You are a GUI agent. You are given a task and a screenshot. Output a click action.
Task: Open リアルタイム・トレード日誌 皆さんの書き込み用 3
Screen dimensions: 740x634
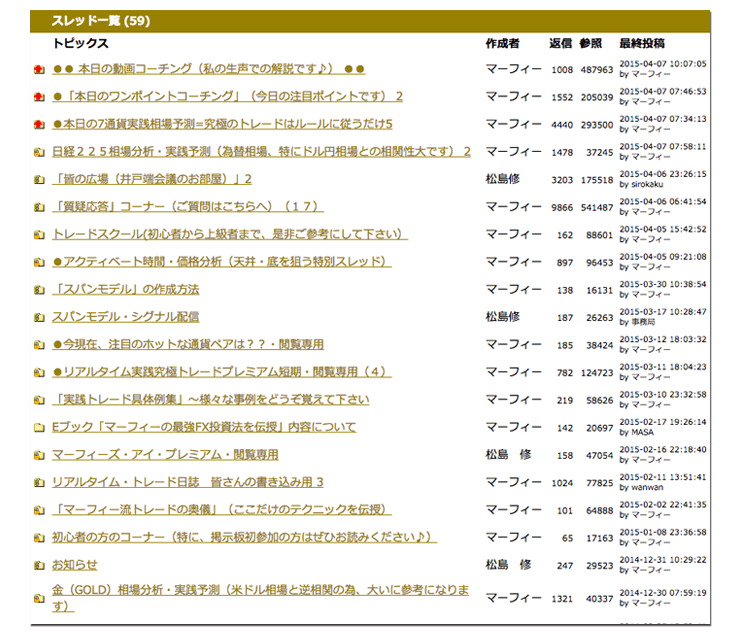click(x=187, y=483)
